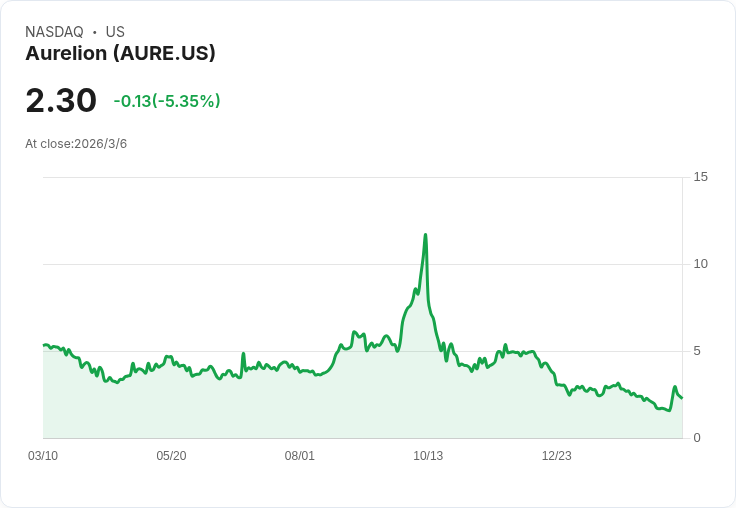Click the current price 2.30
The height and width of the screenshot is (508, 736).
pyautogui.click(x=61, y=101)
